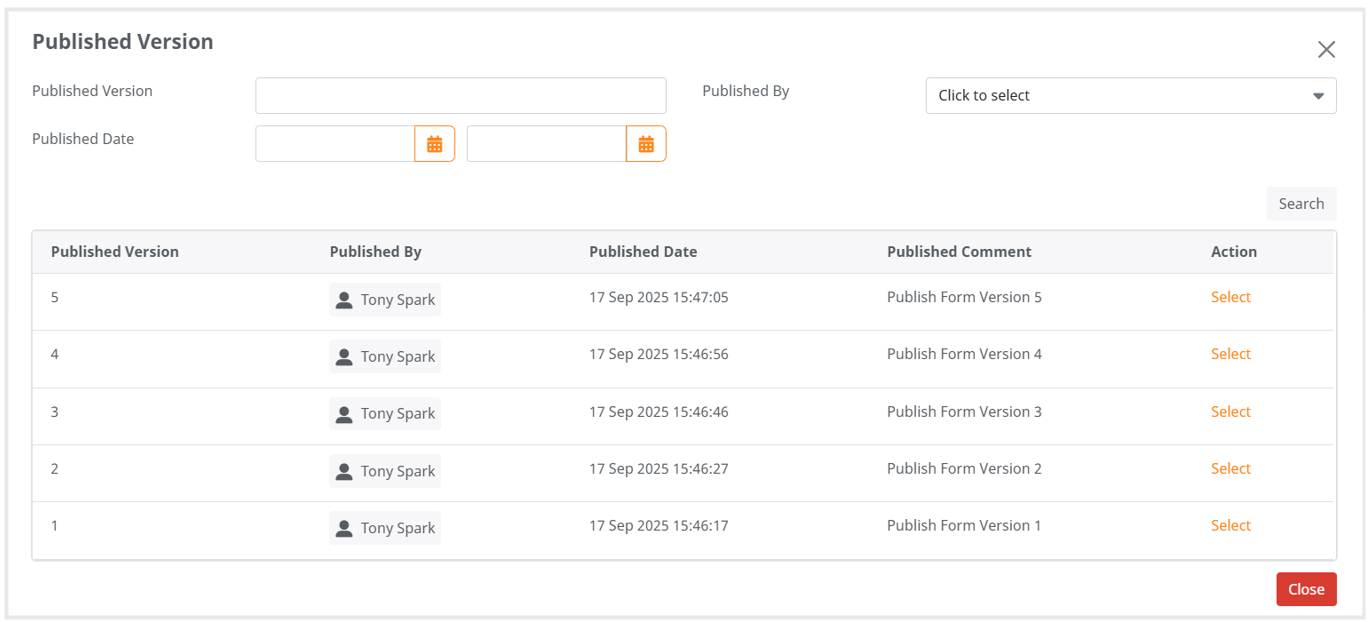1369x622 pixels.
Task: Click Tony Spark user icon in version 3 row
Action: pos(344,414)
